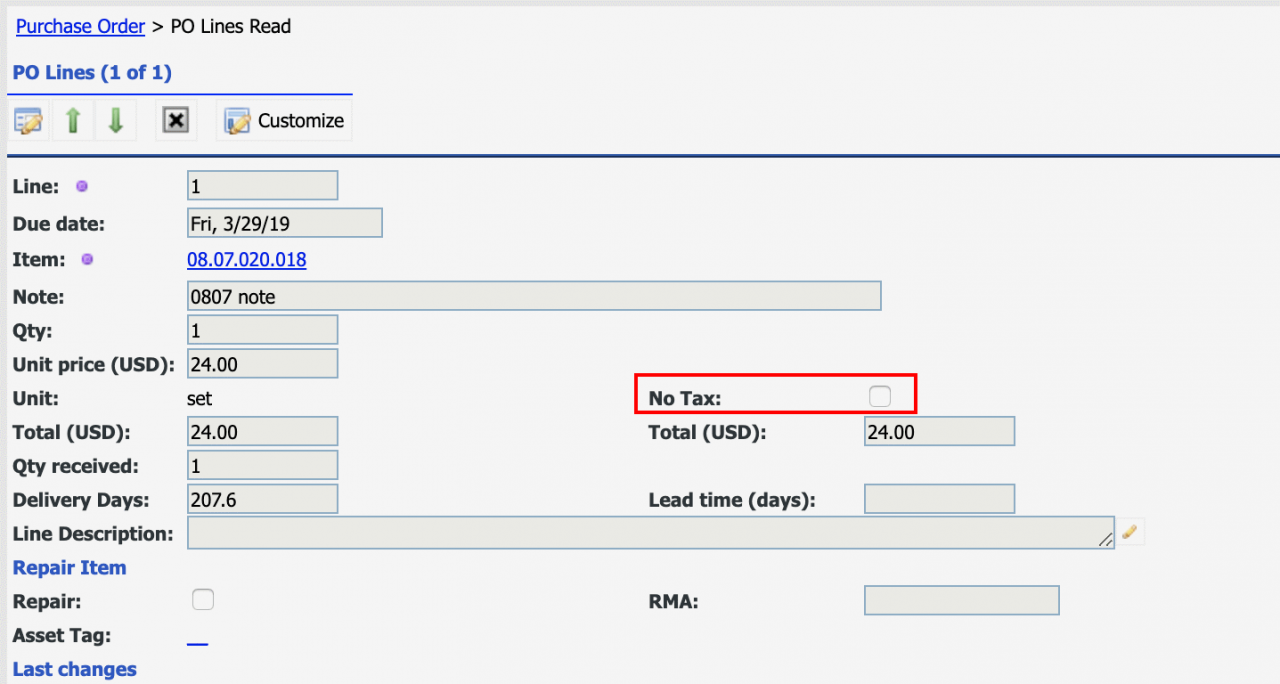Viewport: 1280px width, 684px height.
Task: Enable the No Tax checkbox
Action: [879, 397]
